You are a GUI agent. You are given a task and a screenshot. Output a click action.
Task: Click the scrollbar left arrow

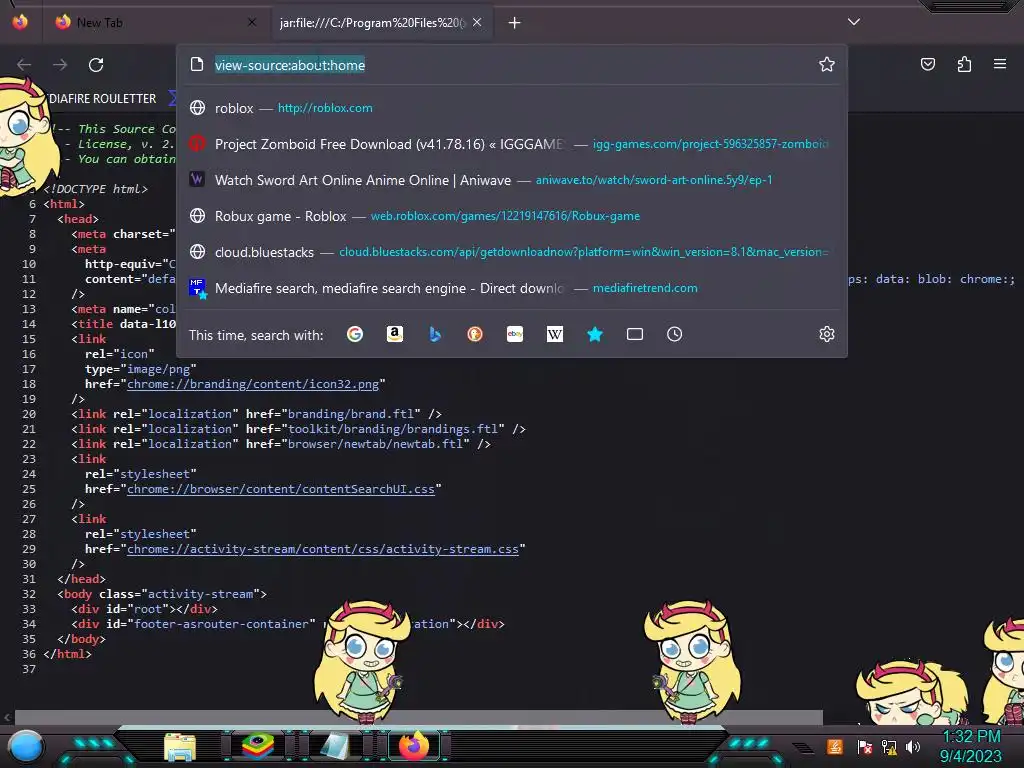(x=7, y=717)
